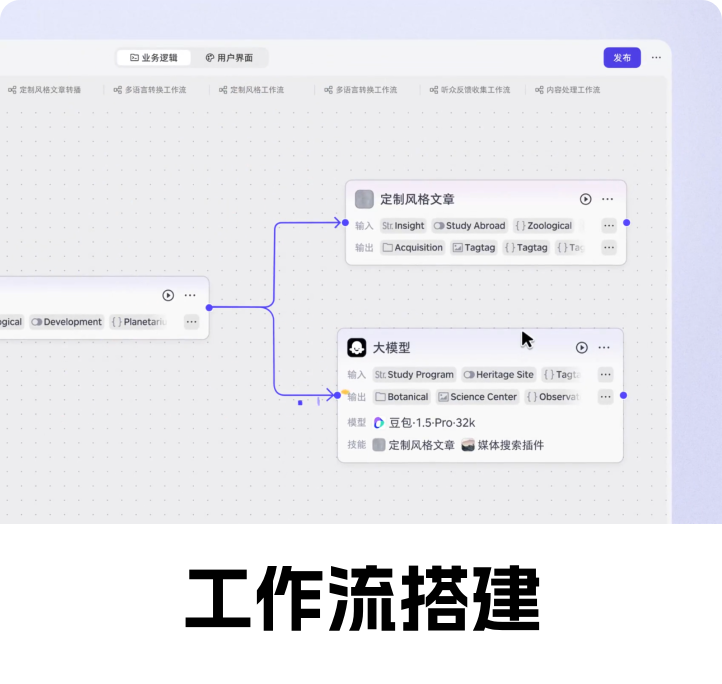The height and width of the screenshot is (684, 722).
Task: Open the left node header more menu
Action: click(190, 295)
